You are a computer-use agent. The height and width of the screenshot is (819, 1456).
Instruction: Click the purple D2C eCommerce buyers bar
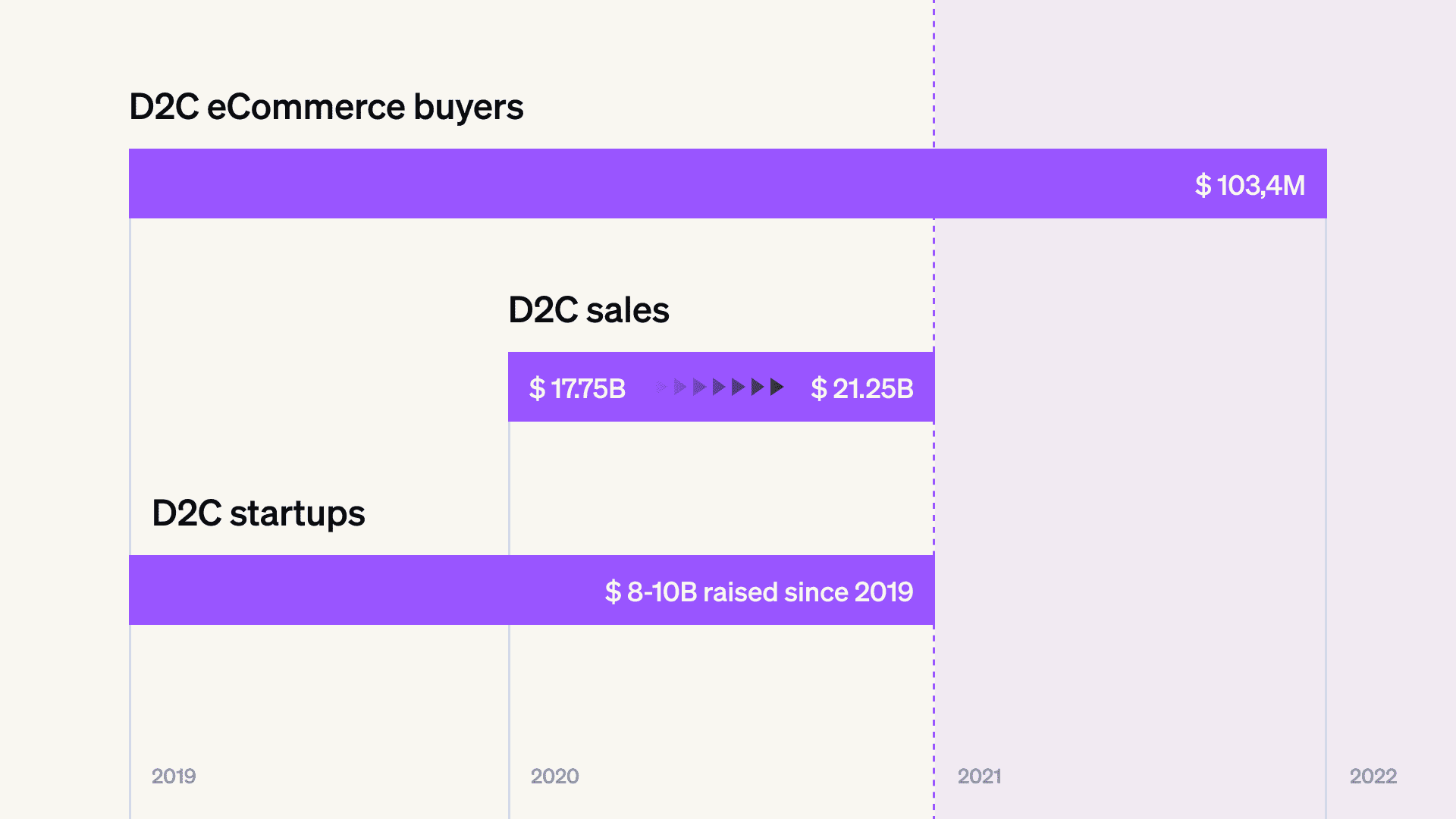click(x=728, y=184)
